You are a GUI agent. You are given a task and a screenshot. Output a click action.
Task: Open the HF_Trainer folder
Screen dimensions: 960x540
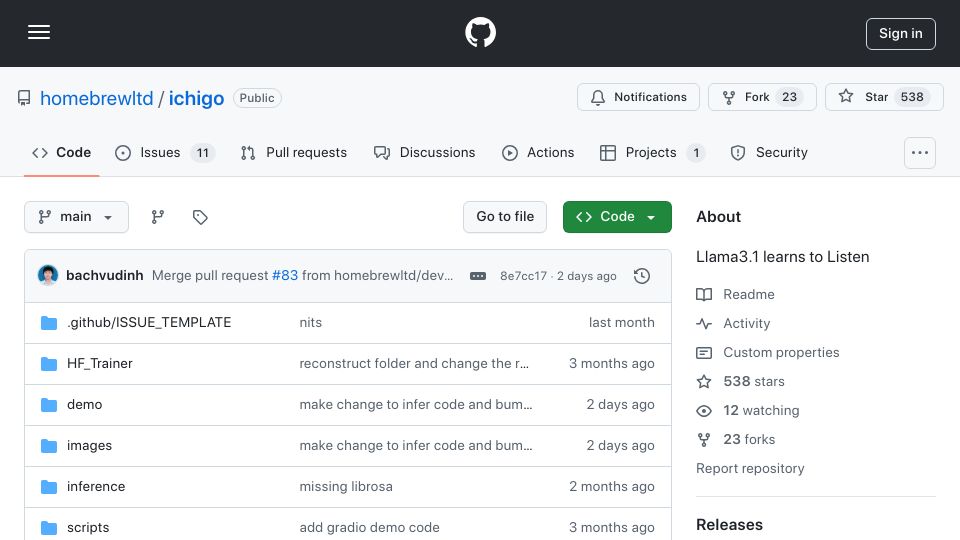100,364
